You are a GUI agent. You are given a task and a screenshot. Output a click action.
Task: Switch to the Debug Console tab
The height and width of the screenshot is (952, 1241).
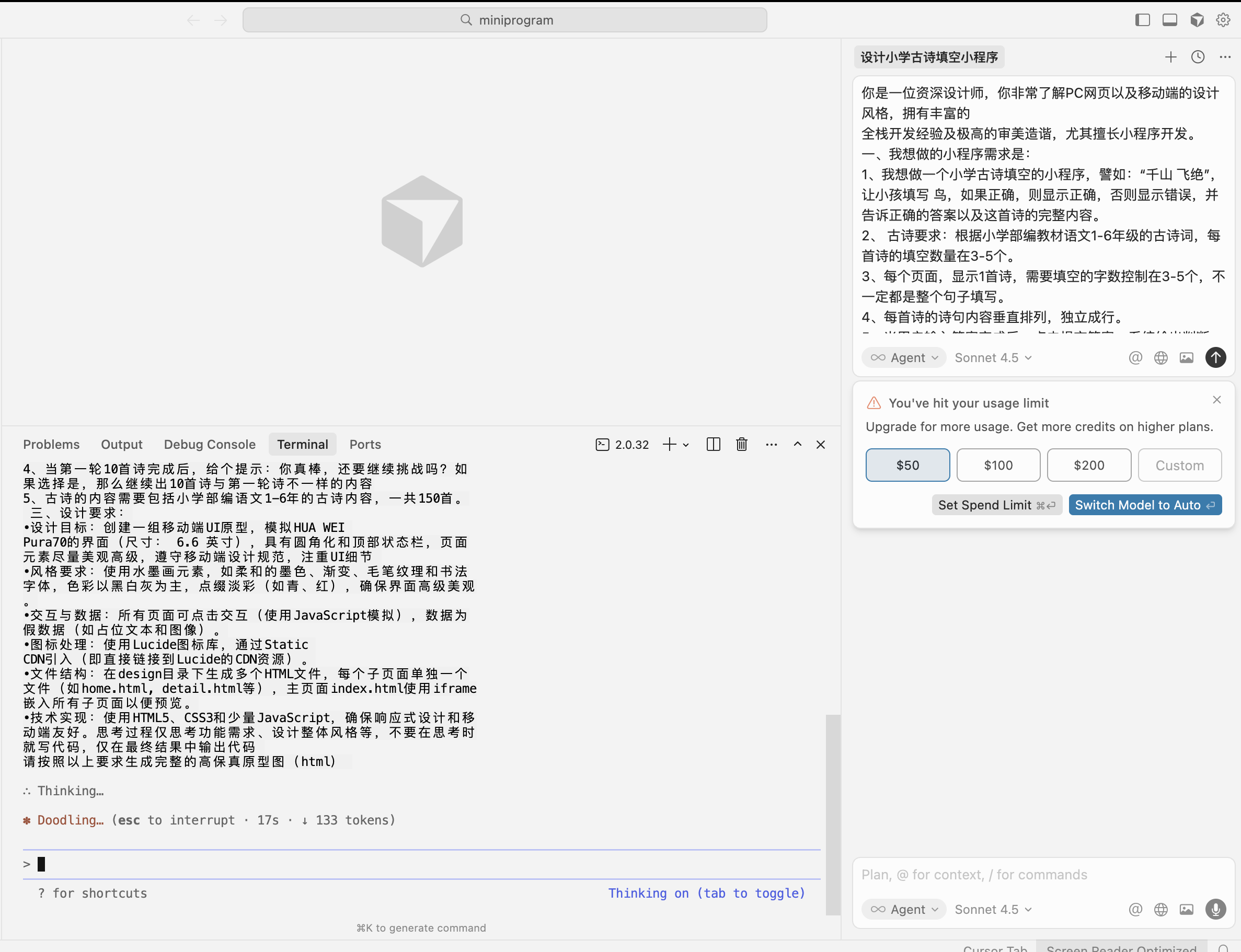tap(210, 445)
